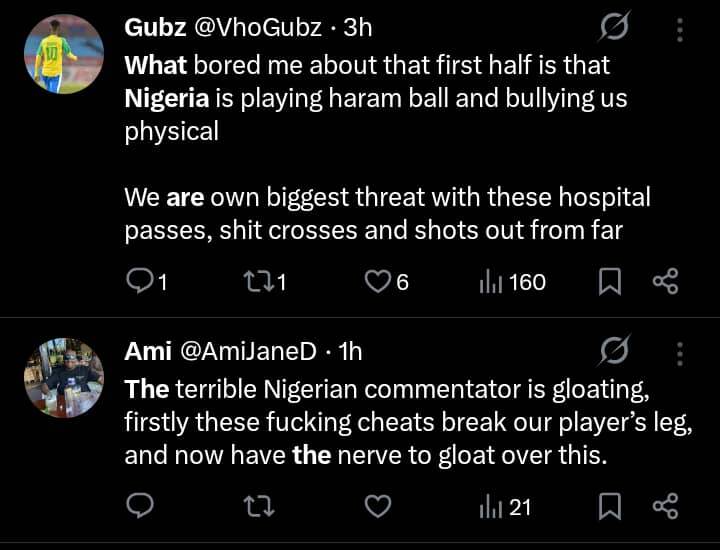720x550 pixels.
Task: Bookmark Ami's tweet
Action: pos(610,507)
